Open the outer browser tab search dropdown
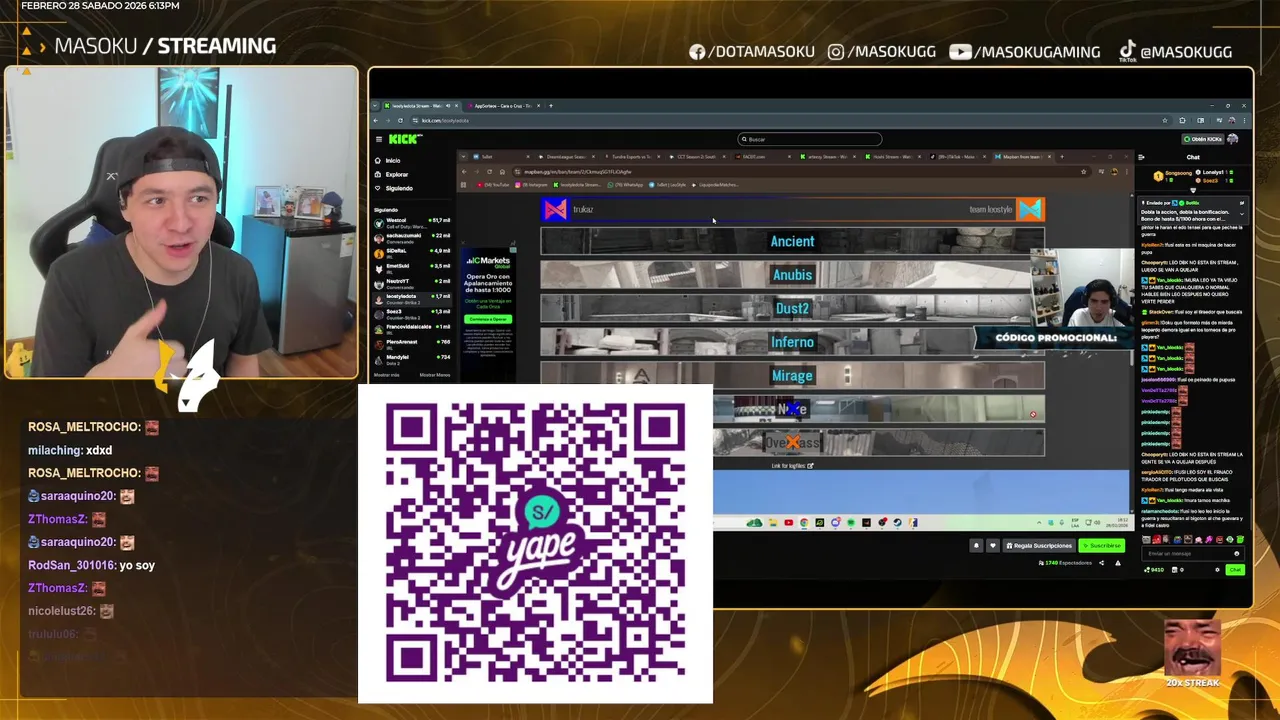Screen dimensions: 1280x720 coord(375,106)
